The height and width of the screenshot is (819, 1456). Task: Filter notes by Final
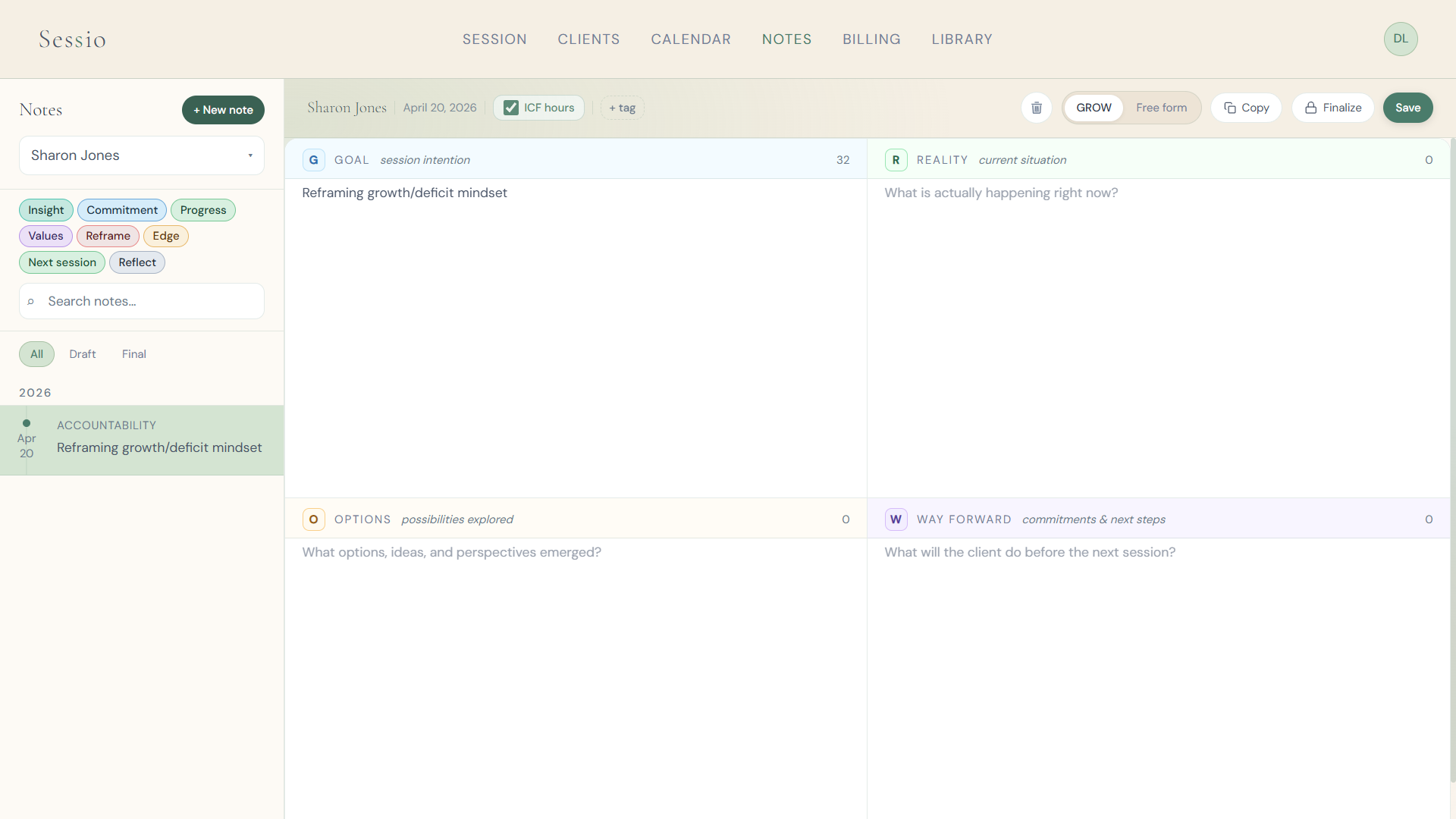tap(134, 354)
